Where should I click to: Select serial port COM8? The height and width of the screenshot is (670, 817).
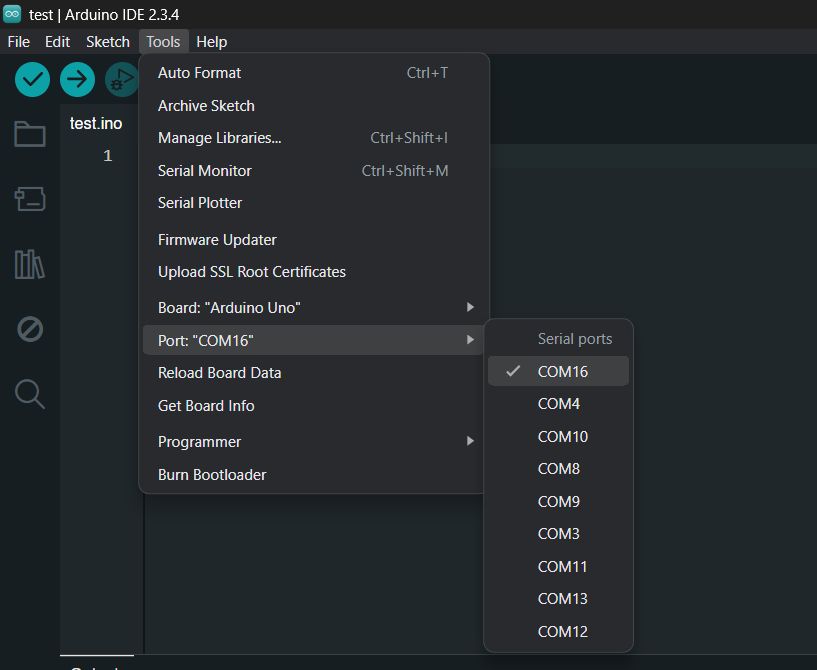pos(558,469)
